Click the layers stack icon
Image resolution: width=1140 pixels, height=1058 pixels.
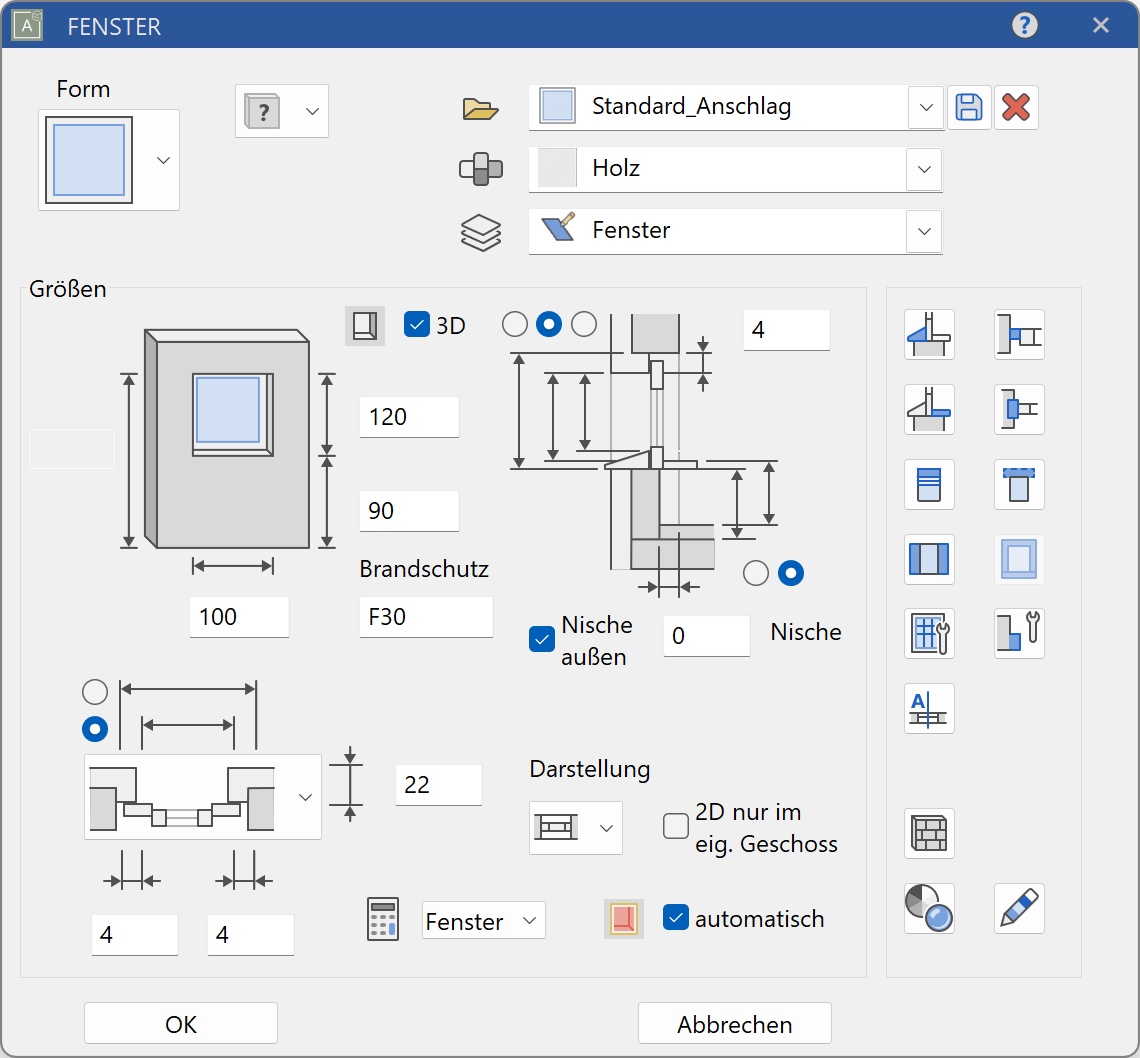point(481,233)
